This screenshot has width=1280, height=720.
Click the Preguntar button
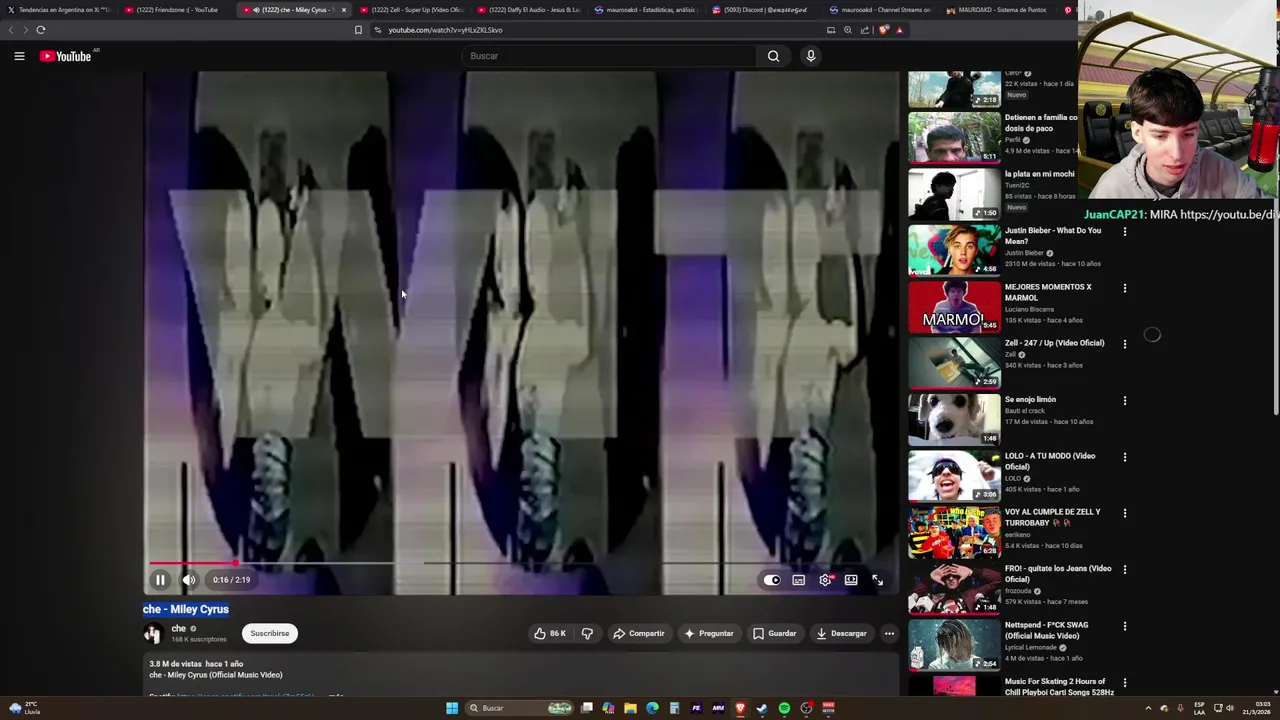point(709,633)
